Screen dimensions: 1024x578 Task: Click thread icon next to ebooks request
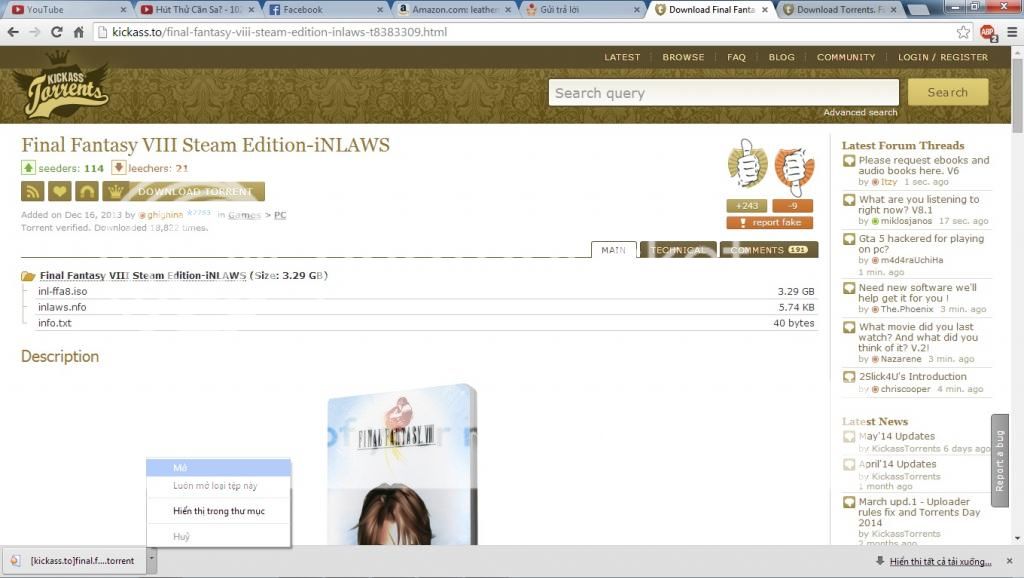pos(849,161)
